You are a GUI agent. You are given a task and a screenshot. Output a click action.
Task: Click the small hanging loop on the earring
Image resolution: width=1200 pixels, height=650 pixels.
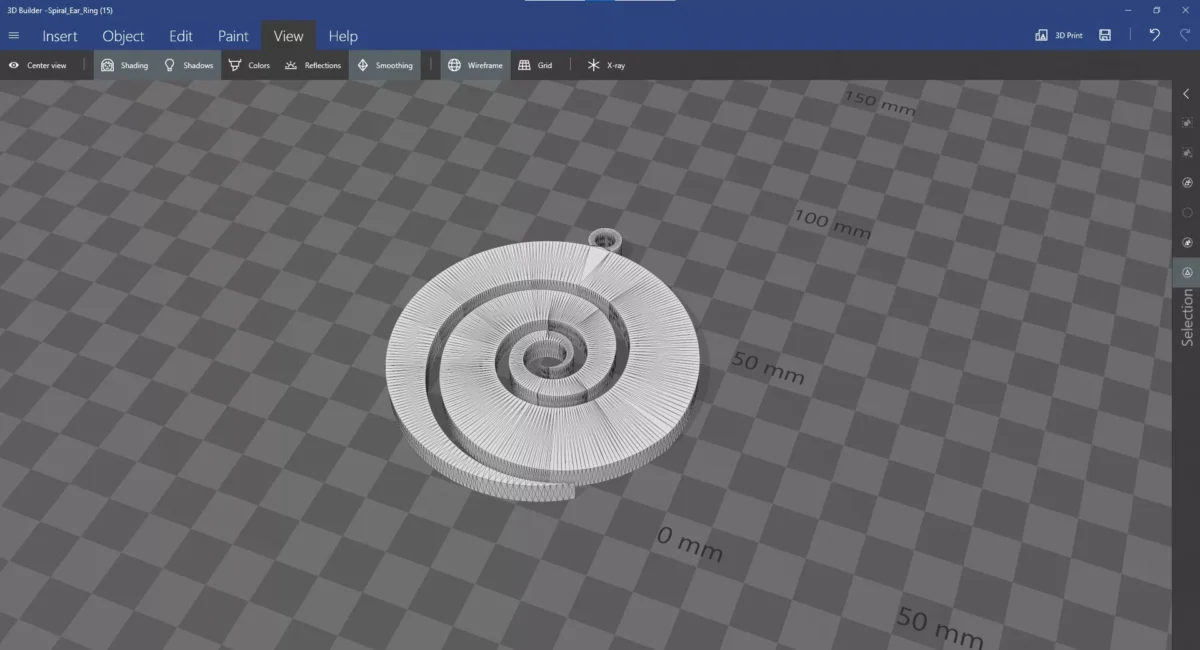(x=604, y=239)
